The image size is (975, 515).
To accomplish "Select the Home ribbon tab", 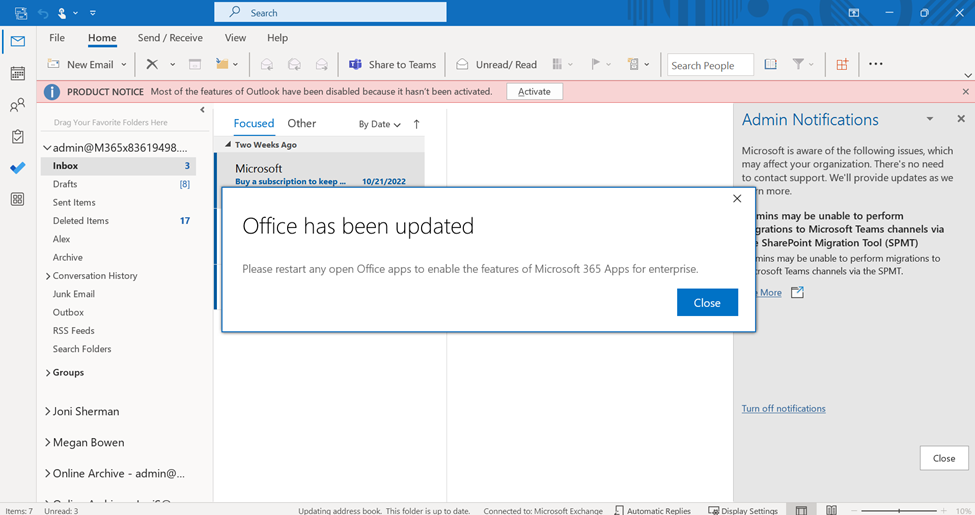I will pos(102,38).
